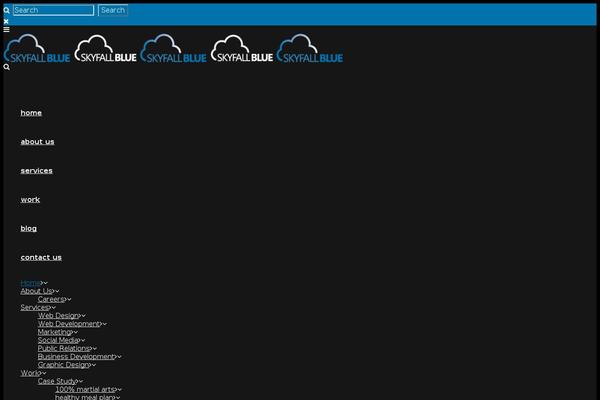Open the 'Social Media' submenu link

pos(58,340)
